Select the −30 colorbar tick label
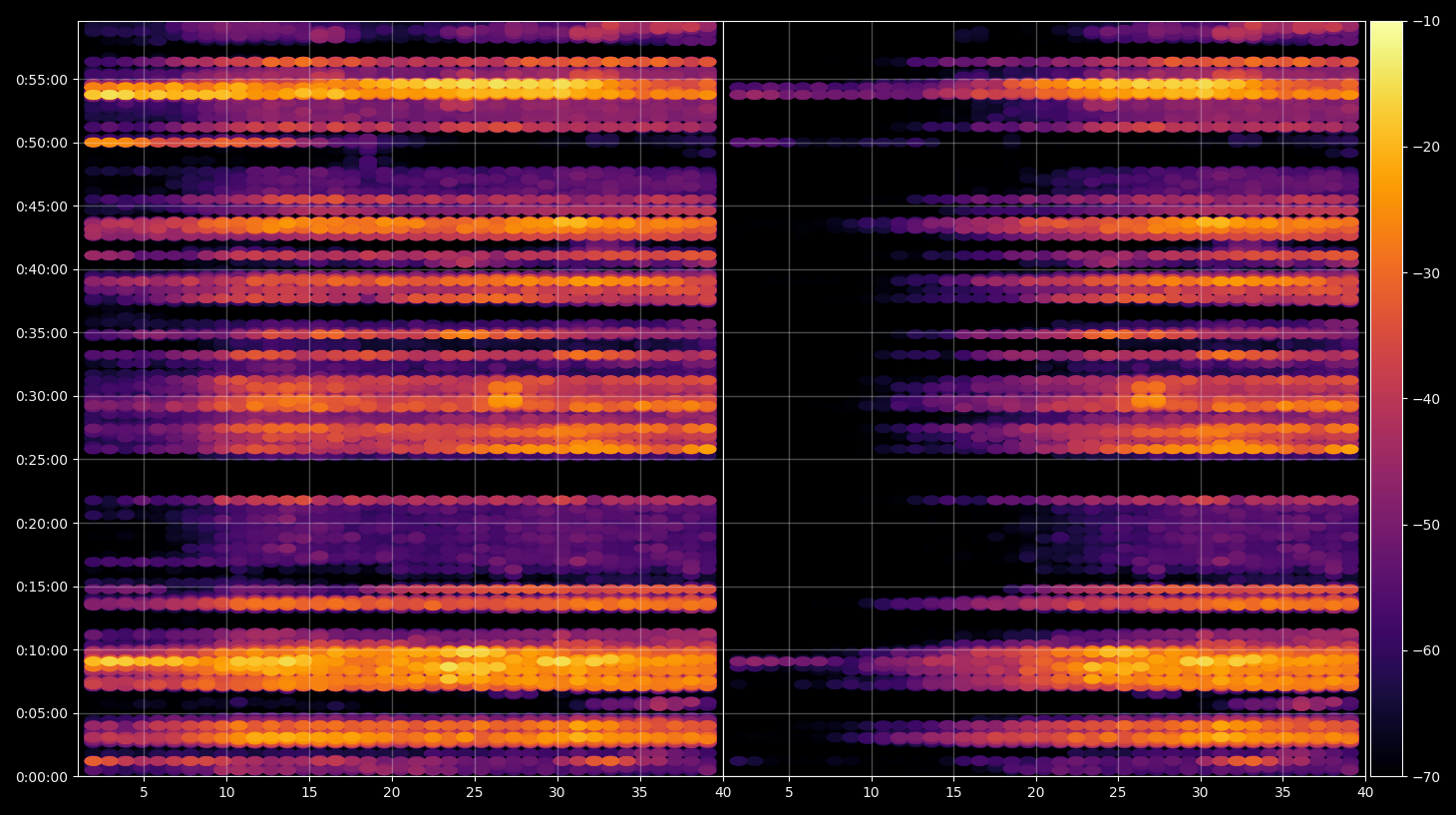Viewport: 1456px width, 815px height. point(1426,273)
